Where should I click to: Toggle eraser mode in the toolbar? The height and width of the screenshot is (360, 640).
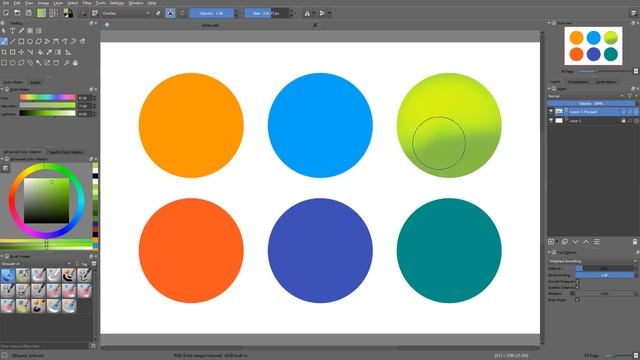coord(158,13)
